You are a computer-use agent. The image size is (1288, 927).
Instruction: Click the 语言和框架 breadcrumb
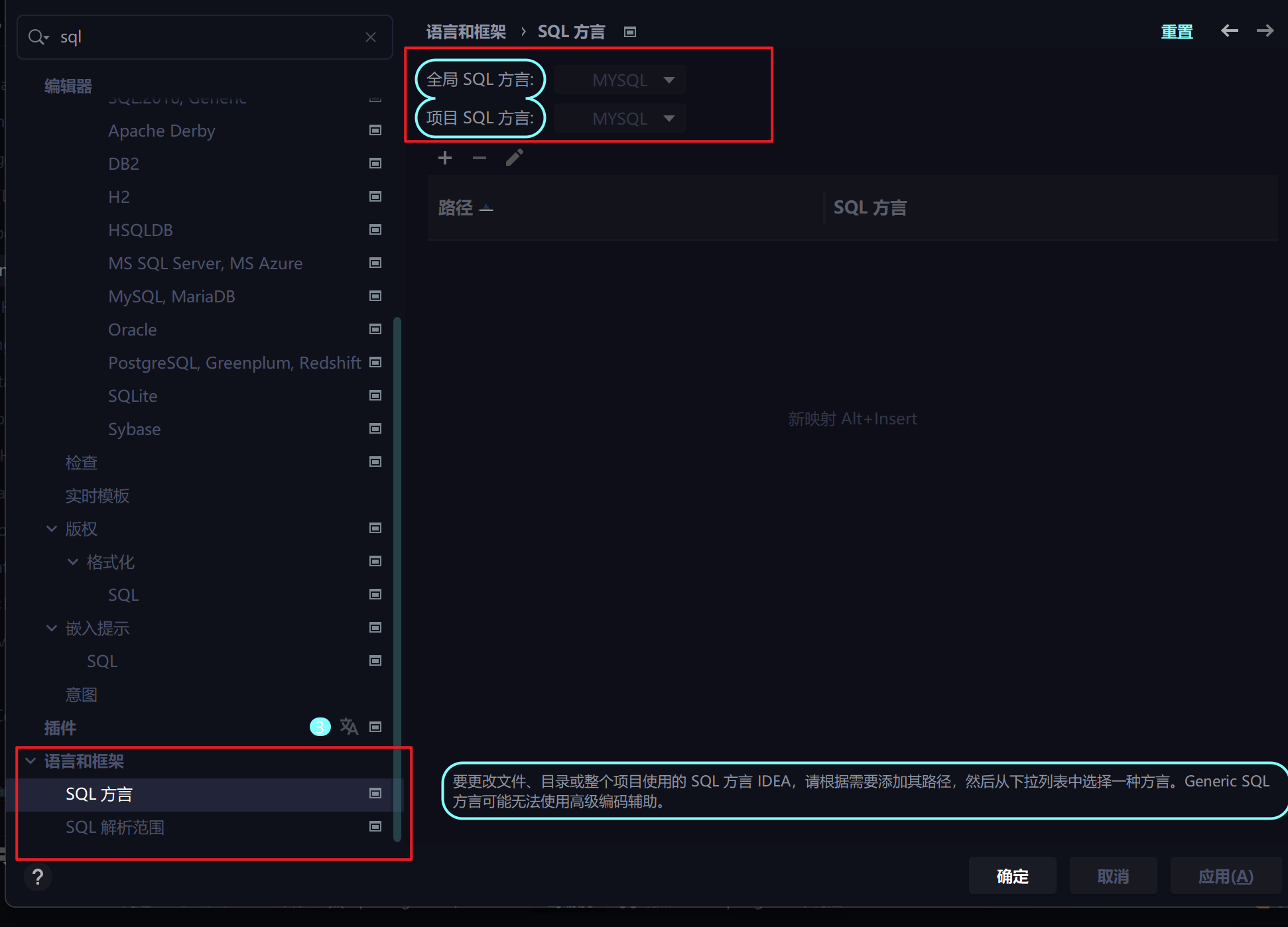[x=466, y=32]
